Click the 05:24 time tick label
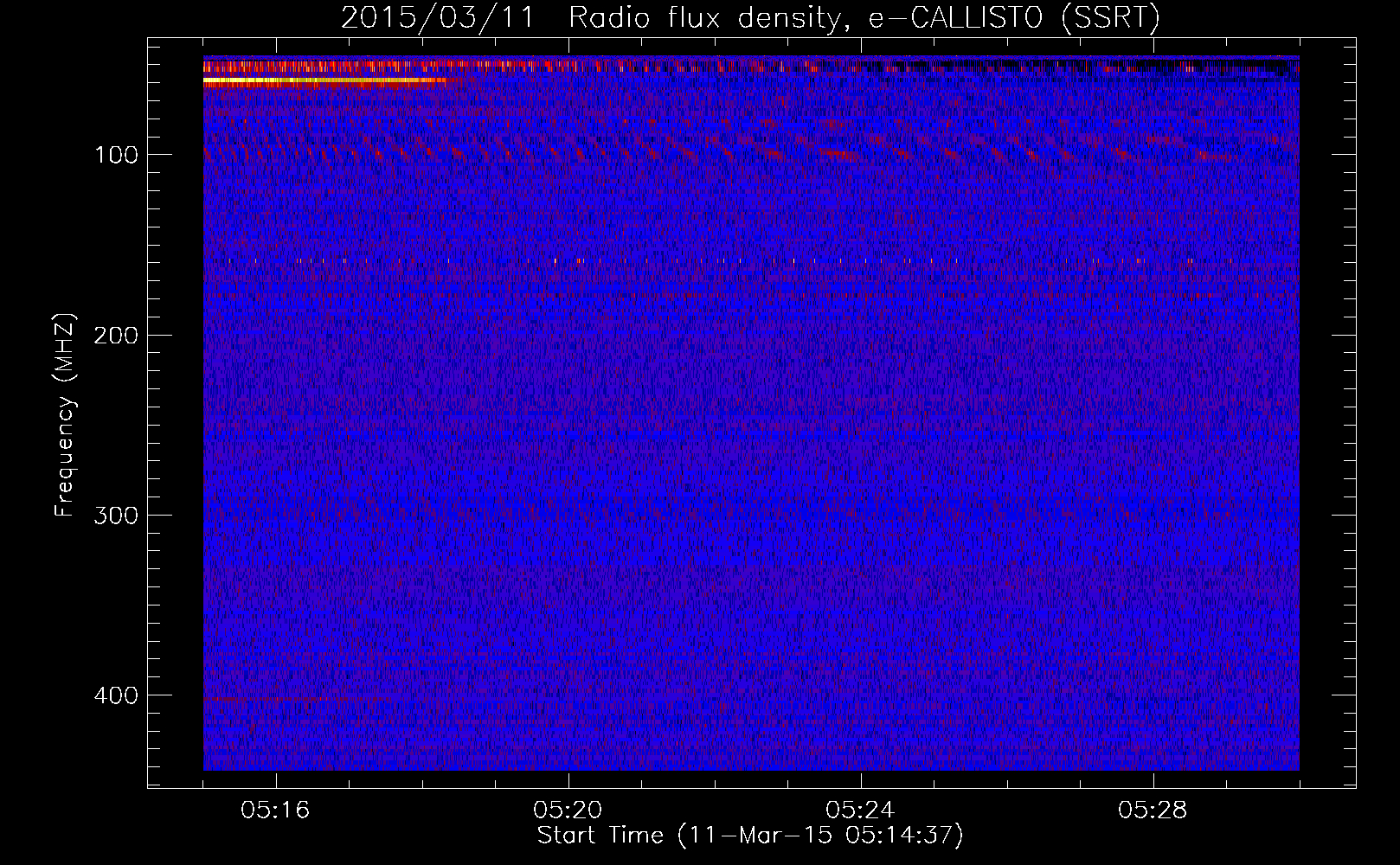 (860, 810)
